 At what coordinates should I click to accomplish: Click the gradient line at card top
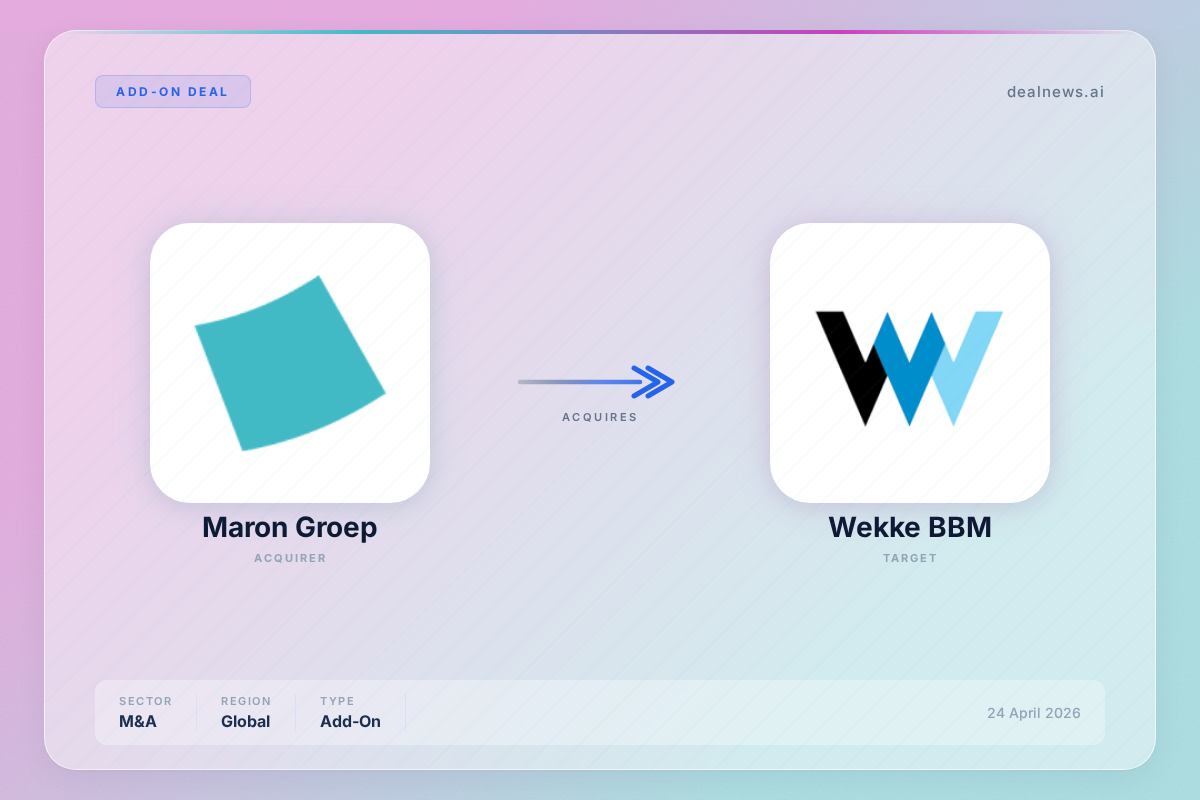coord(600,32)
